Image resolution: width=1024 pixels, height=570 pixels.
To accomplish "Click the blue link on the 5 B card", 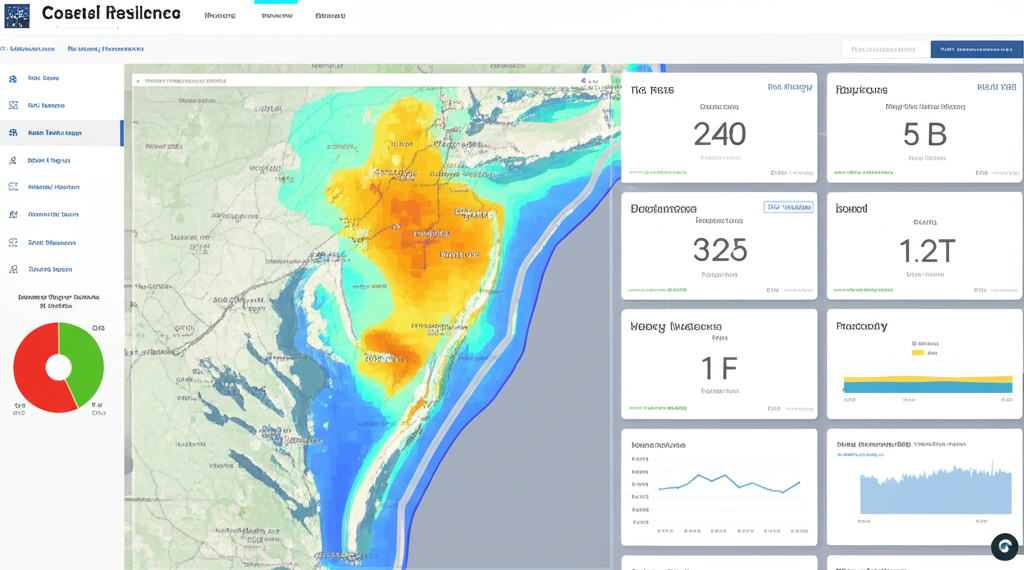I will pos(996,88).
